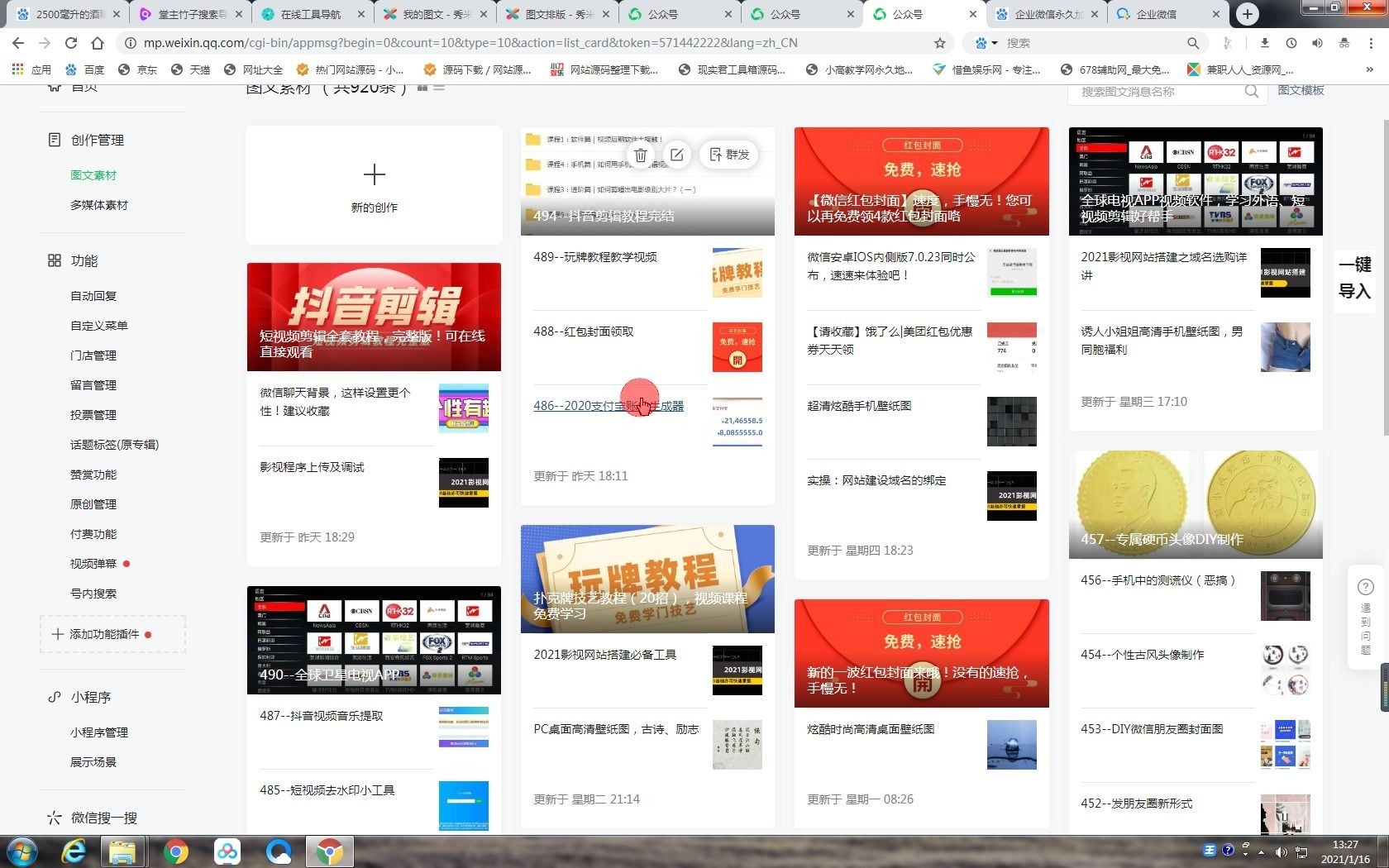Switch materials to list view

(439, 87)
